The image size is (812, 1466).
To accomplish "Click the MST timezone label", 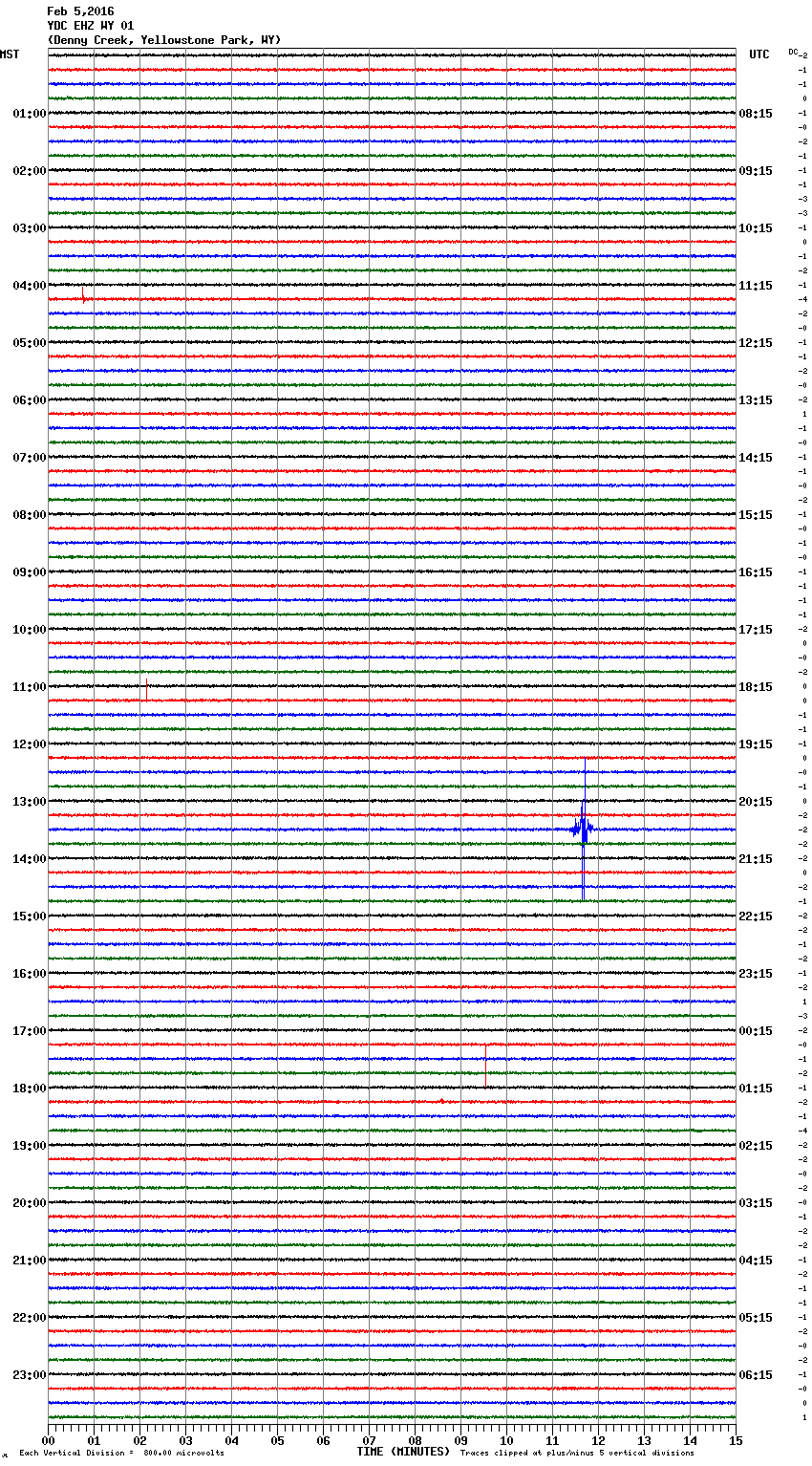I will coord(10,54).
